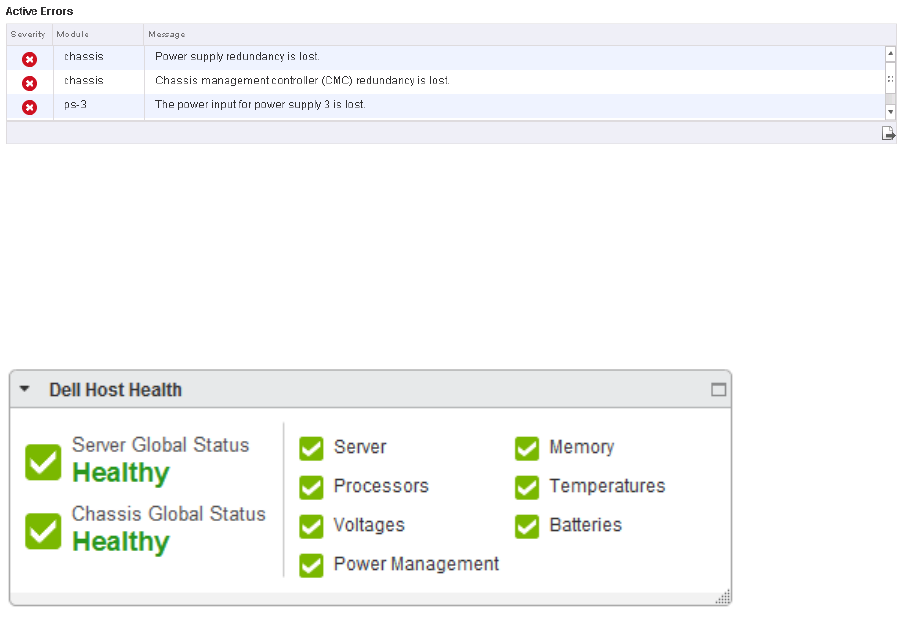This screenshot has width=903, height=629.
Task: Click green check icon beside Temperatures
Action: coord(527,487)
